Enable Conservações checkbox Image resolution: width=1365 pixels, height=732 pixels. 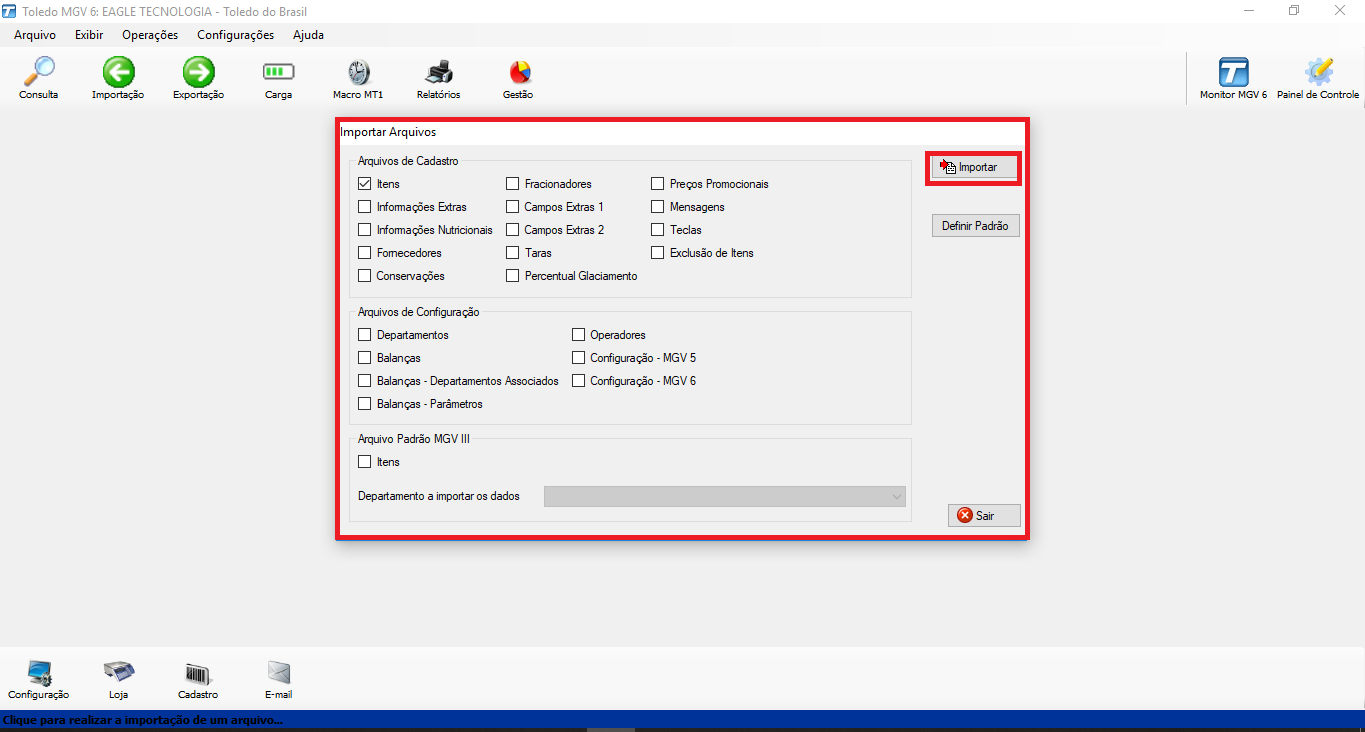(365, 276)
